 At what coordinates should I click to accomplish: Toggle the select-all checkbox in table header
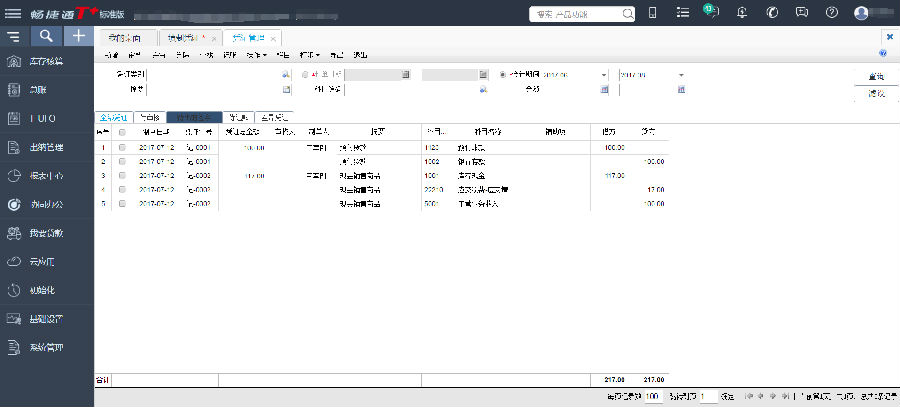(x=122, y=132)
